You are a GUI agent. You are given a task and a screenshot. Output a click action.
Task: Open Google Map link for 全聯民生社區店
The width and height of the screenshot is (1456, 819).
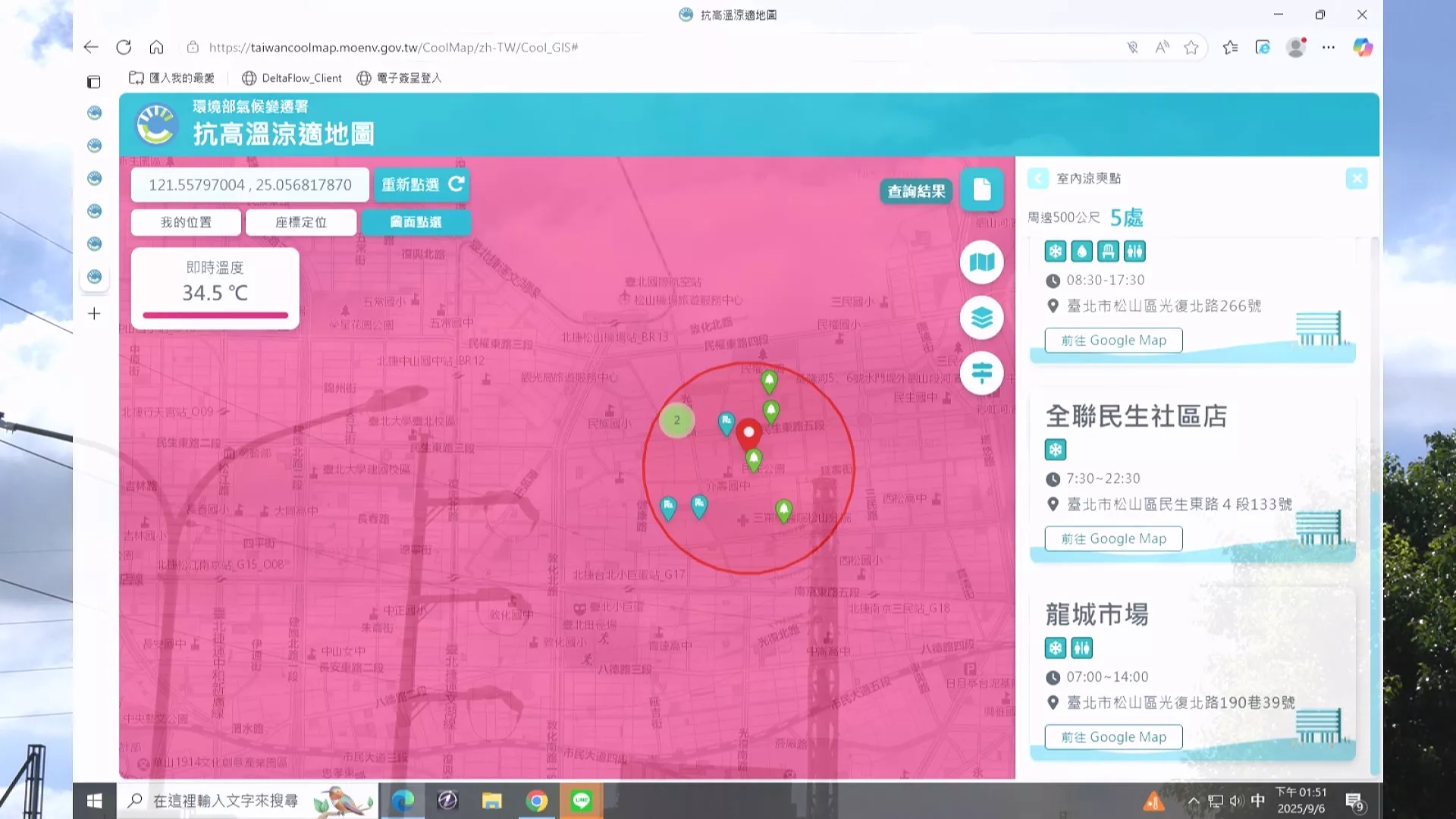coord(1113,538)
